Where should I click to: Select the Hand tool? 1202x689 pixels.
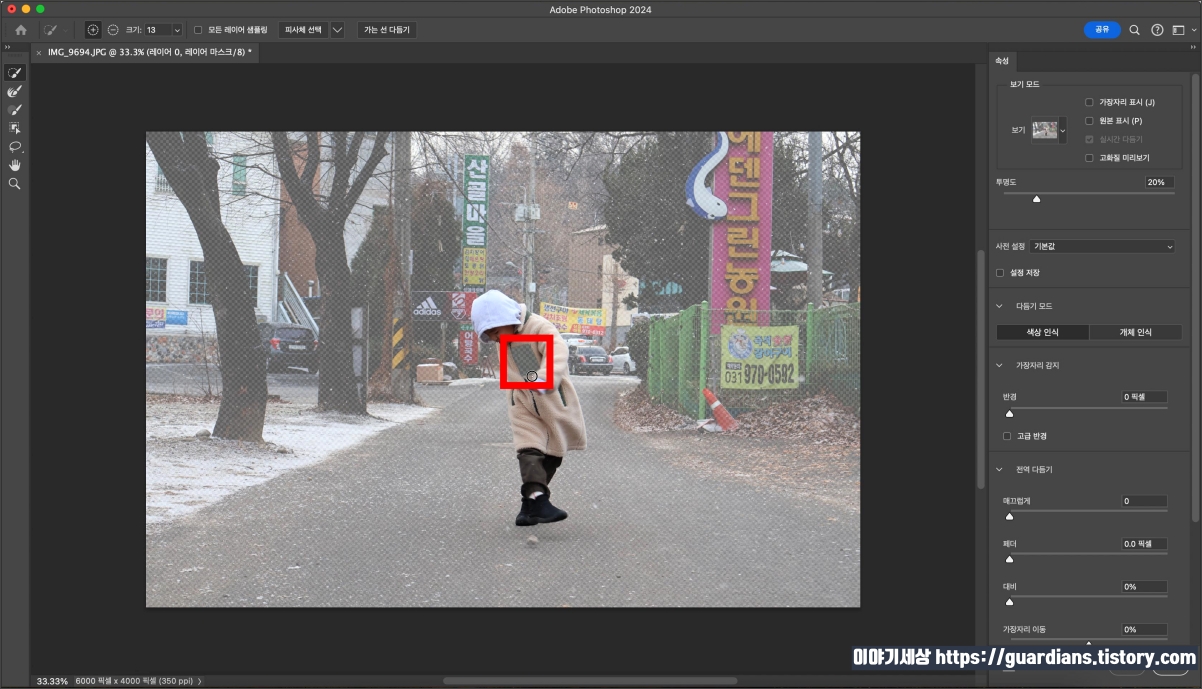tap(15, 165)
